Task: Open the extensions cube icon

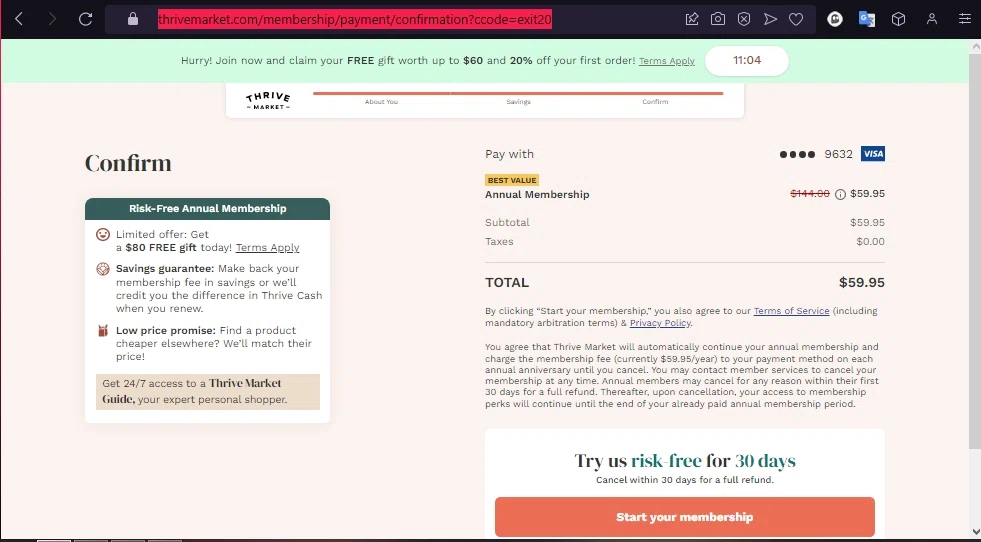Action: point(898,19)
